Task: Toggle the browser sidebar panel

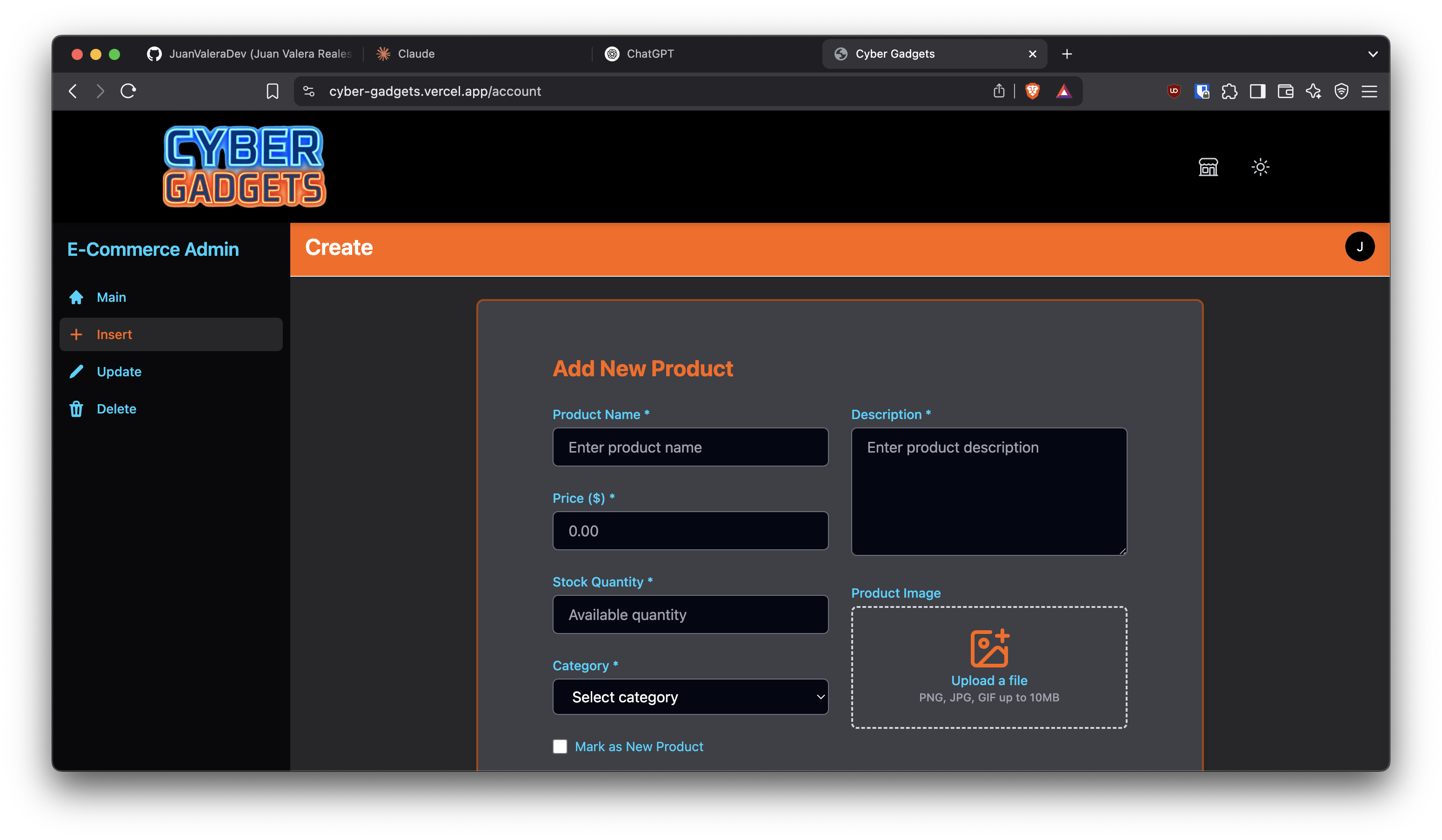Action: point(1257,91)
